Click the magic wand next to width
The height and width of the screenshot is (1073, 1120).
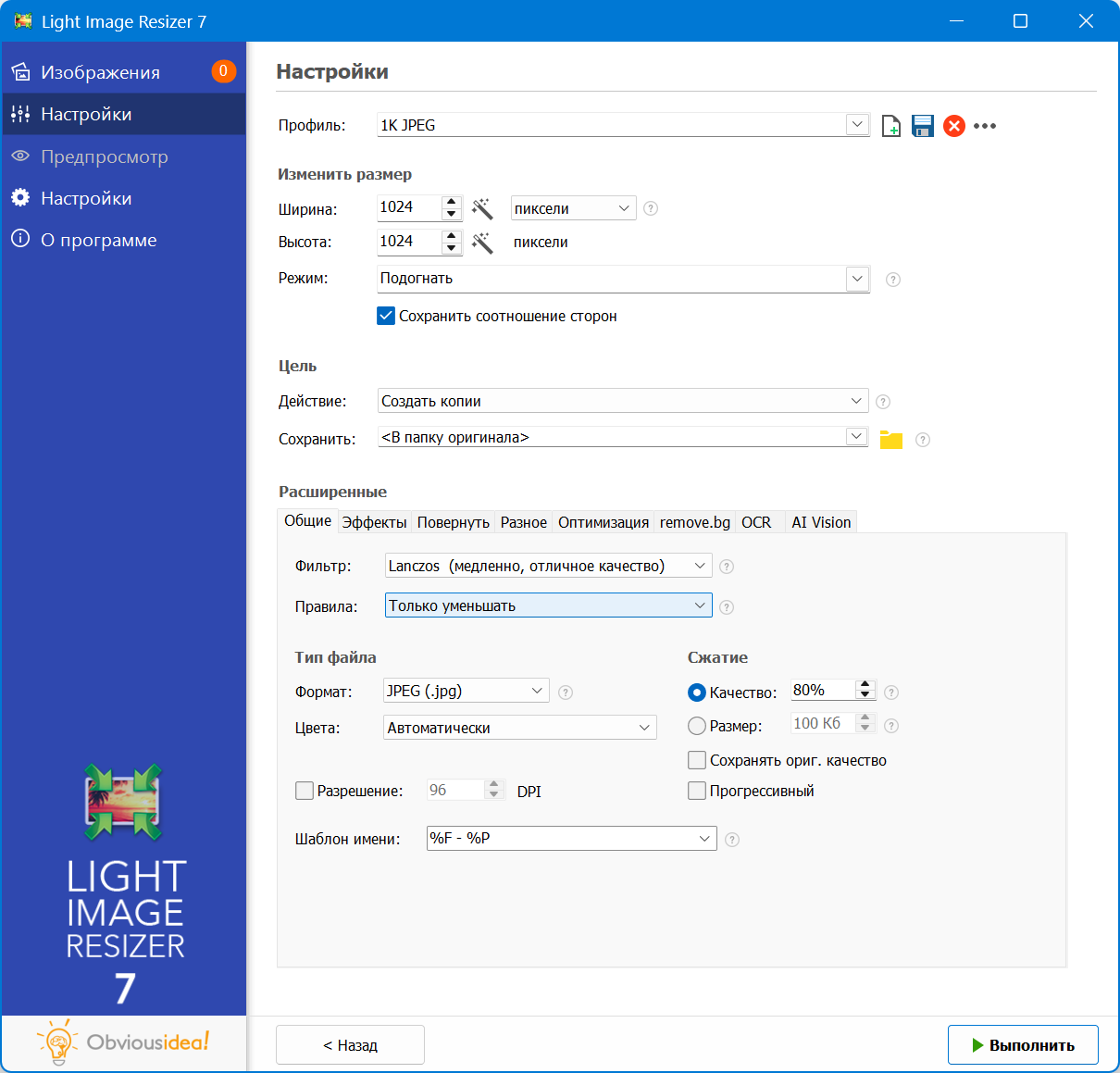[x=482, y=208]
